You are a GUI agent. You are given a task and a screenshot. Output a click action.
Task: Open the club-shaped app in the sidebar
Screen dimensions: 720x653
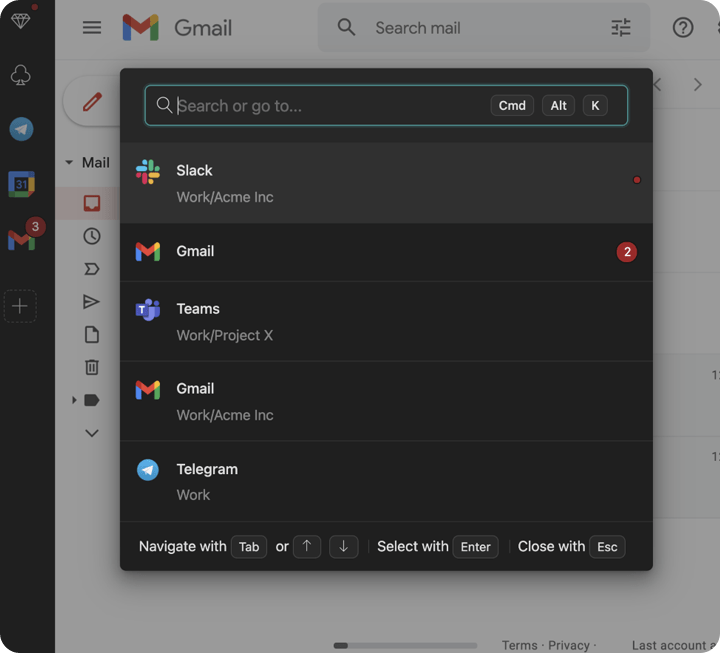(x=21, y=75)
